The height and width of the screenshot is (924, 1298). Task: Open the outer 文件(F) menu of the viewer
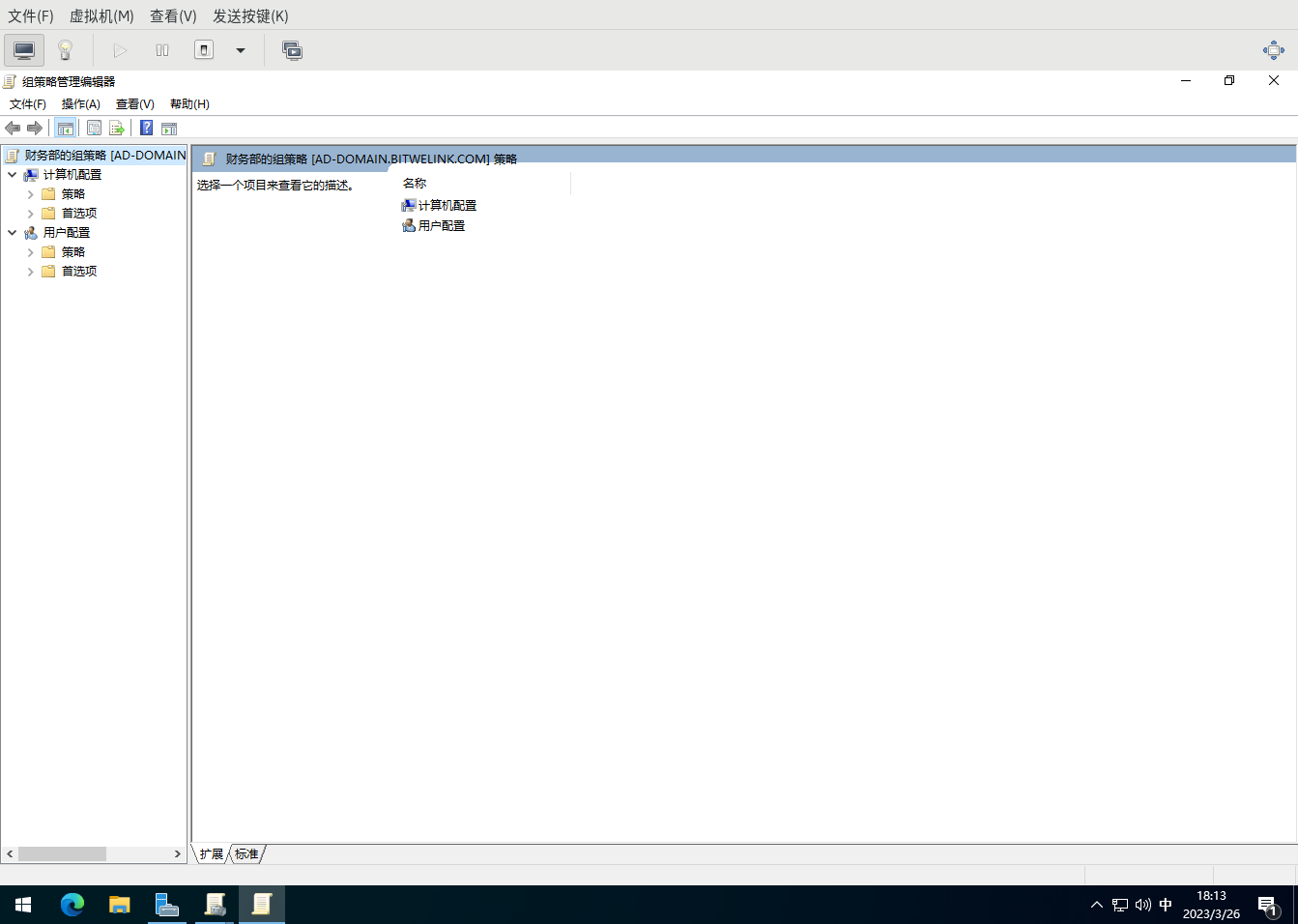(x=31, y=16)
